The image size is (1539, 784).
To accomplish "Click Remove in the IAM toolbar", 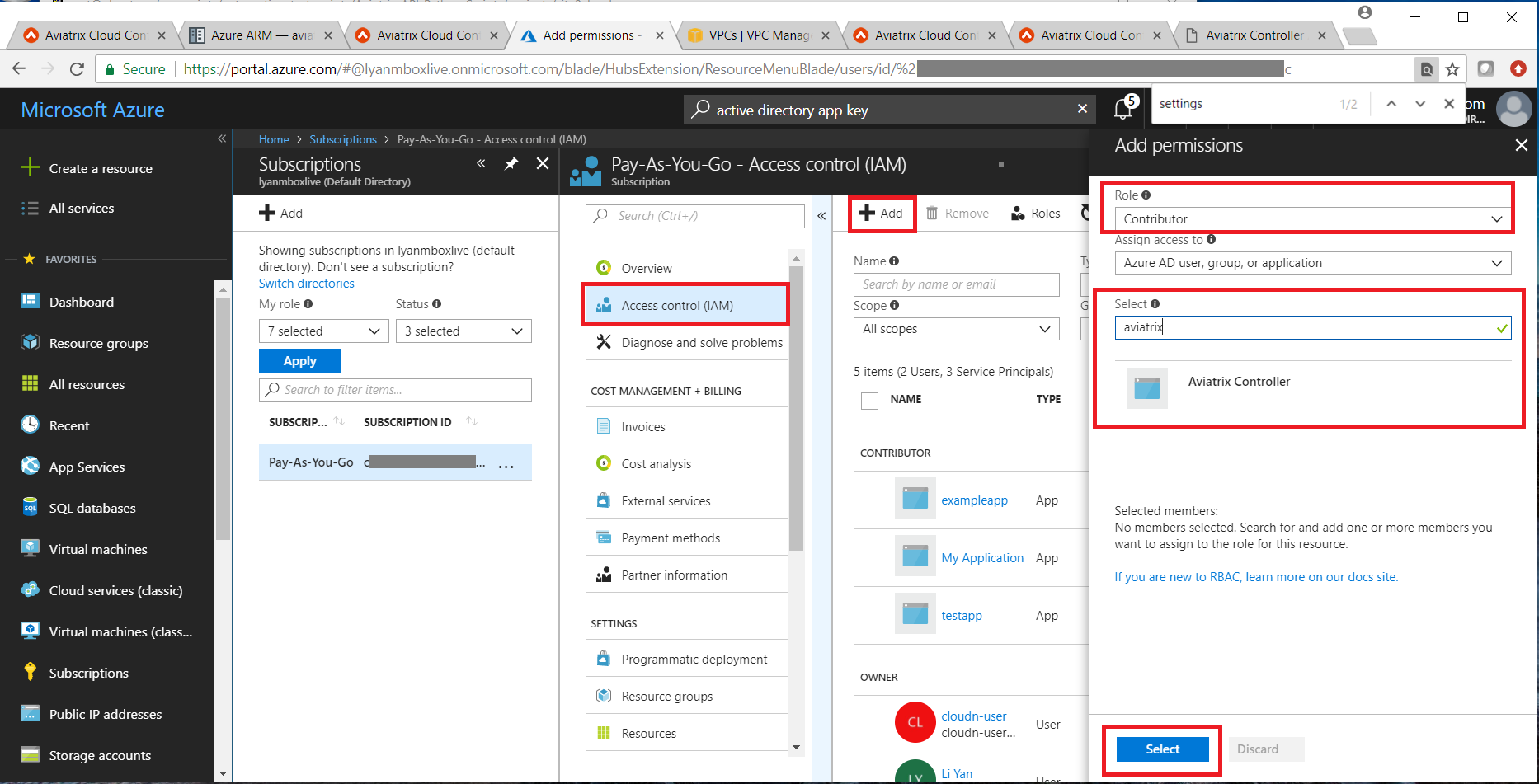I will pos(957,213).
